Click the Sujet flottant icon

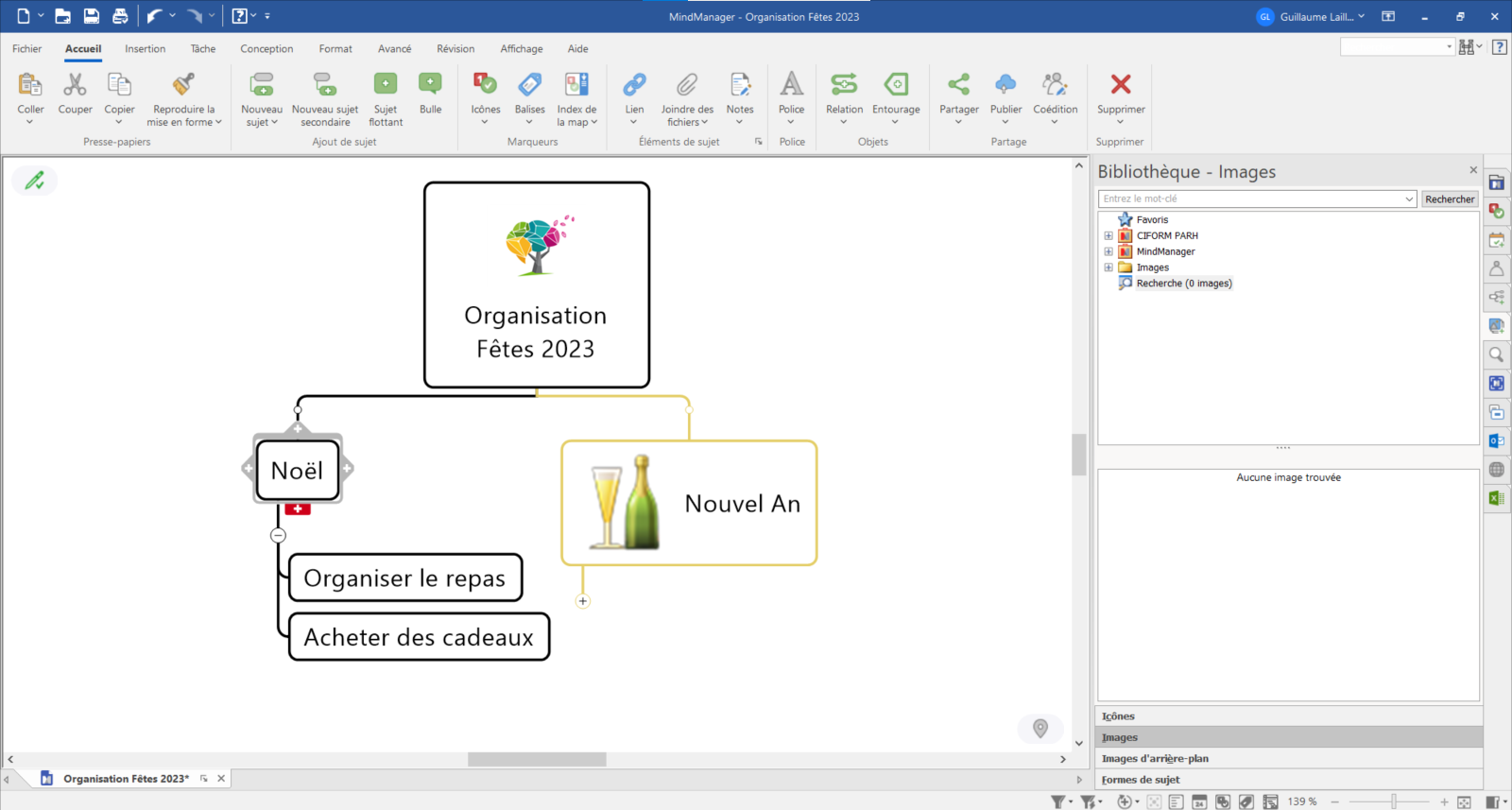point(386,86)
